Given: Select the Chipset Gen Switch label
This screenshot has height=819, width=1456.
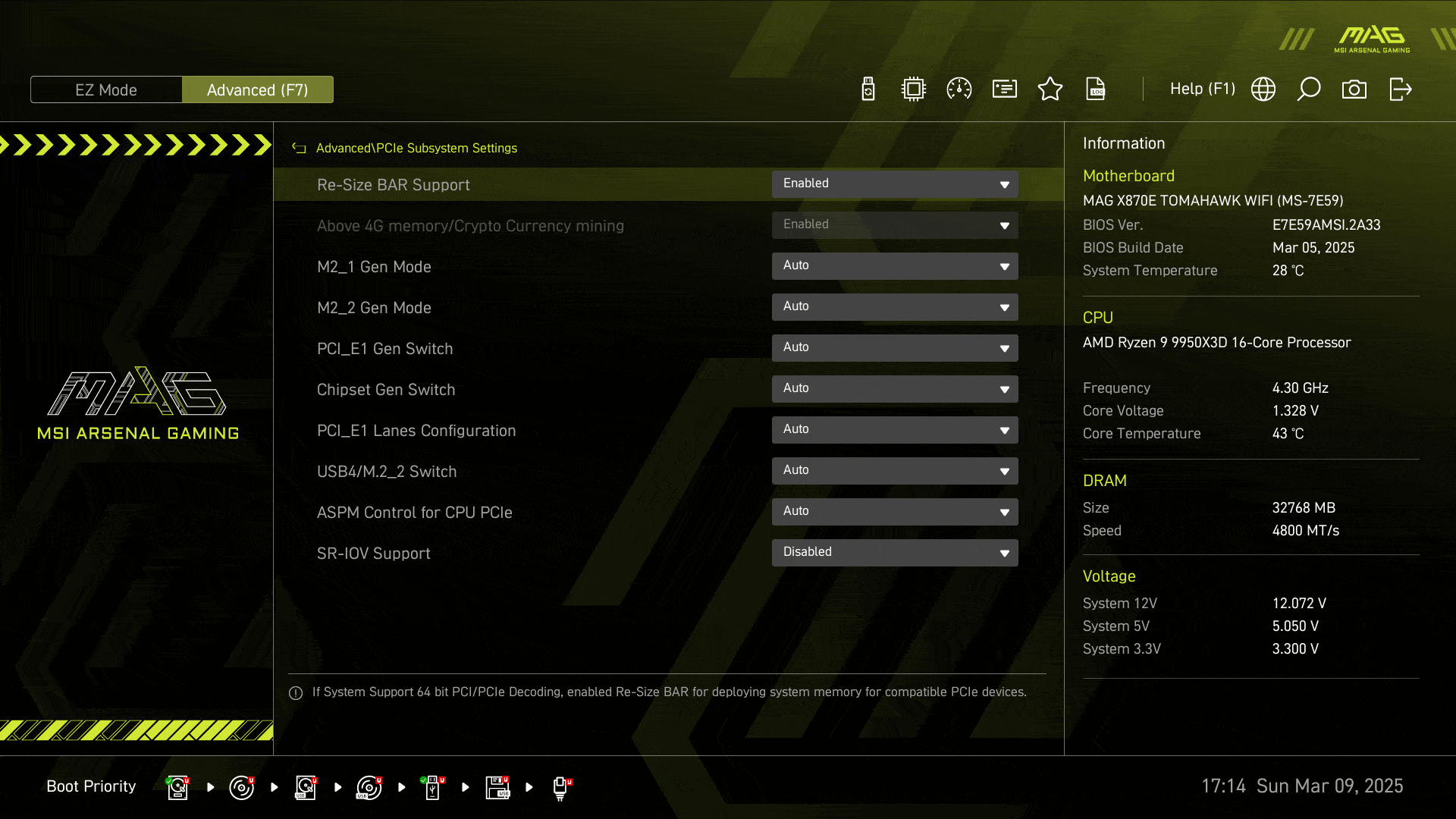Looking at the screenshot, I should pyautogui.click(x=386, y=390).
